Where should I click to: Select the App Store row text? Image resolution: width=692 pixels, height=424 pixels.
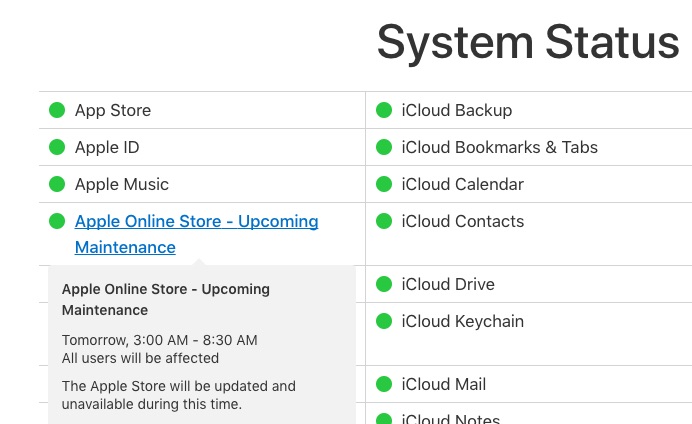113,110
